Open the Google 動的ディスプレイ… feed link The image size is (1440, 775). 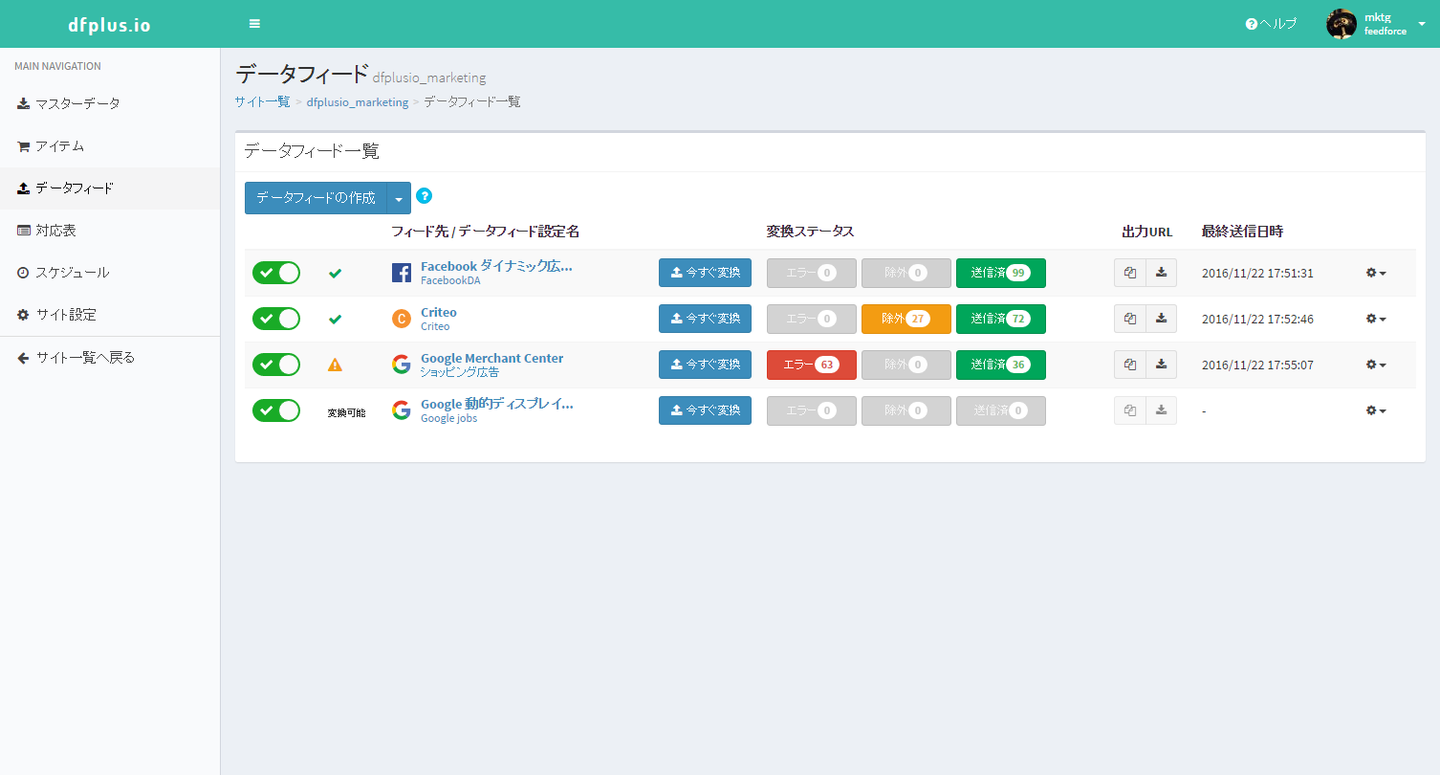pos(497,404)
